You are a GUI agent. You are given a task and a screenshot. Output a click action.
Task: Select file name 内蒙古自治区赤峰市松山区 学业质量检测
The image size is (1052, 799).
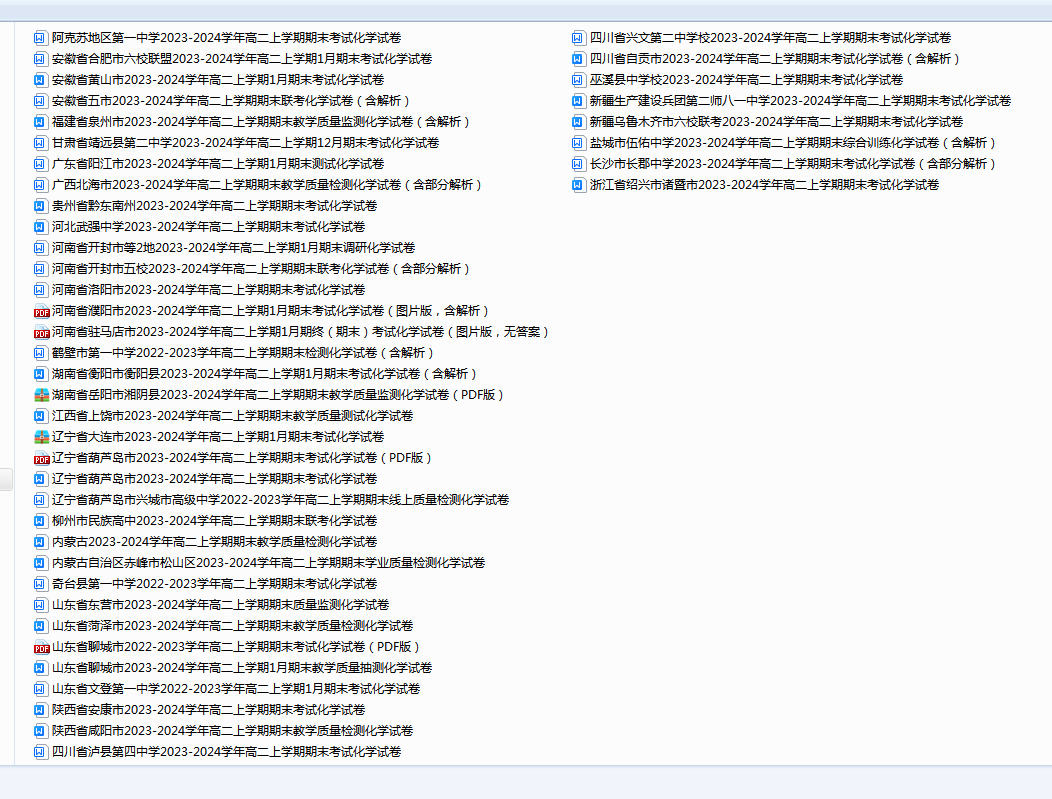[x=268, y=563]
